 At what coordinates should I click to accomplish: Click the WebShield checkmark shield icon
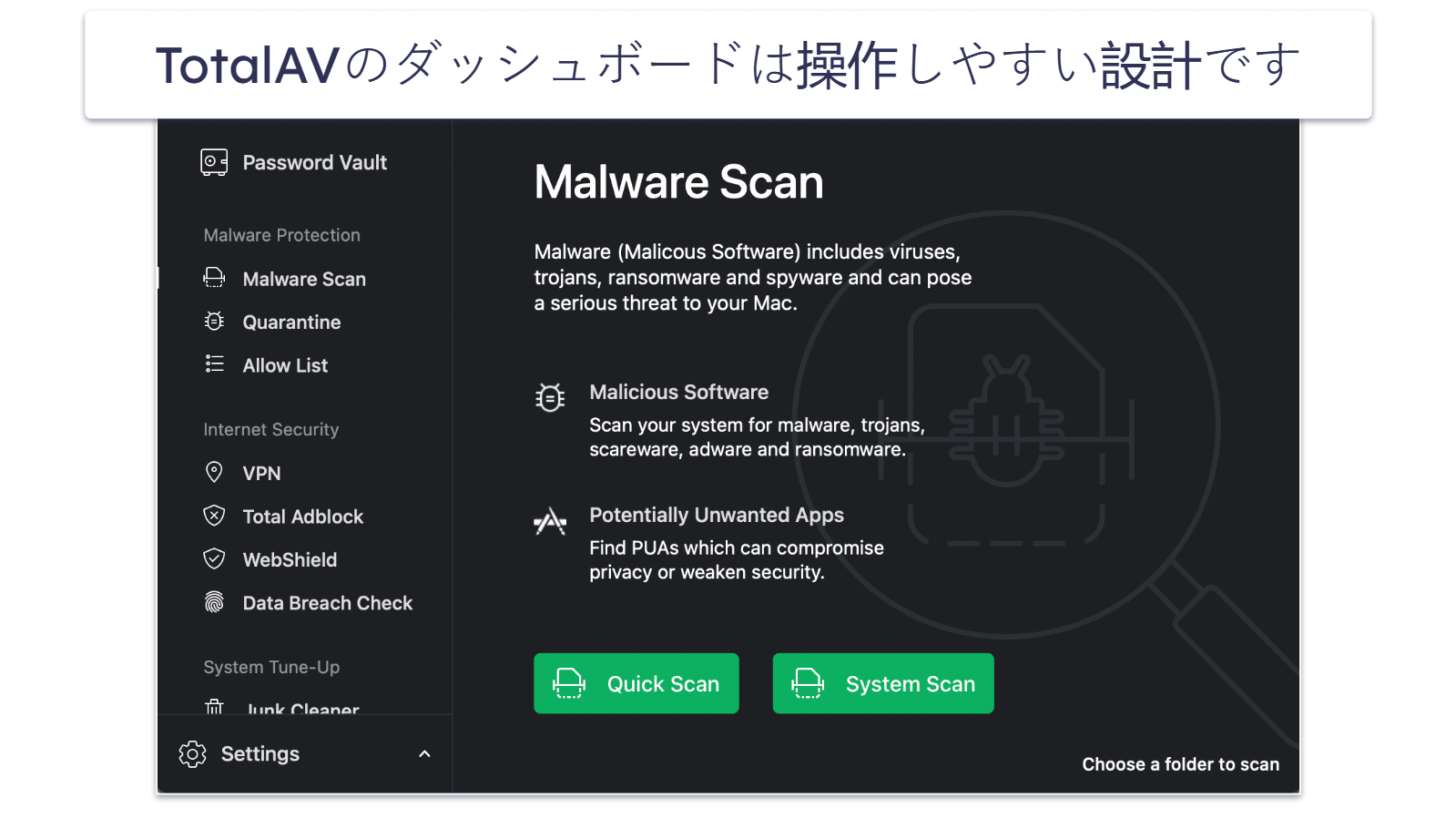[214, 558]
